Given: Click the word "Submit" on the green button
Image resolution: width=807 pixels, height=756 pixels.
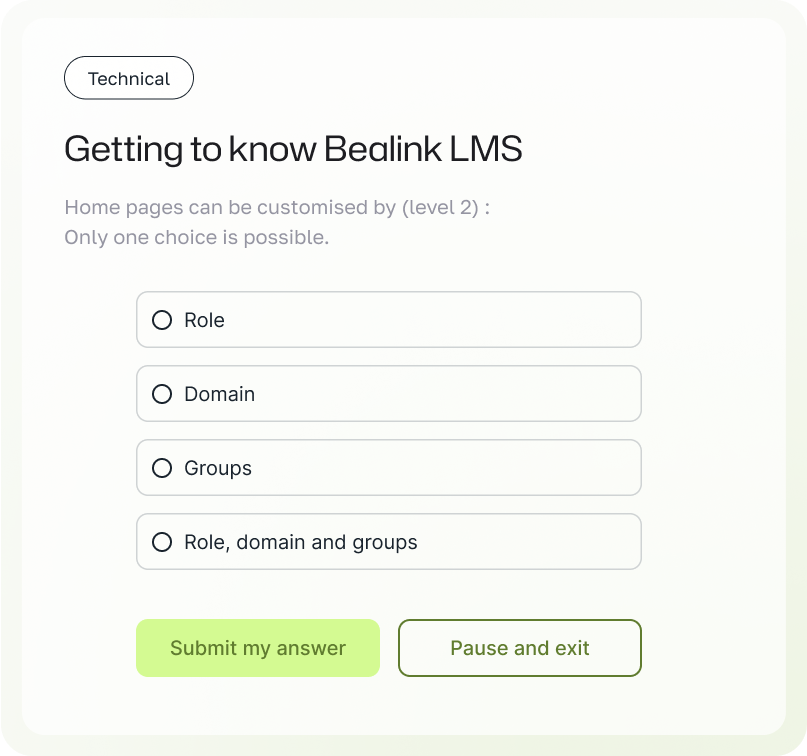Looking at the screenshot, I should point(204,648).
